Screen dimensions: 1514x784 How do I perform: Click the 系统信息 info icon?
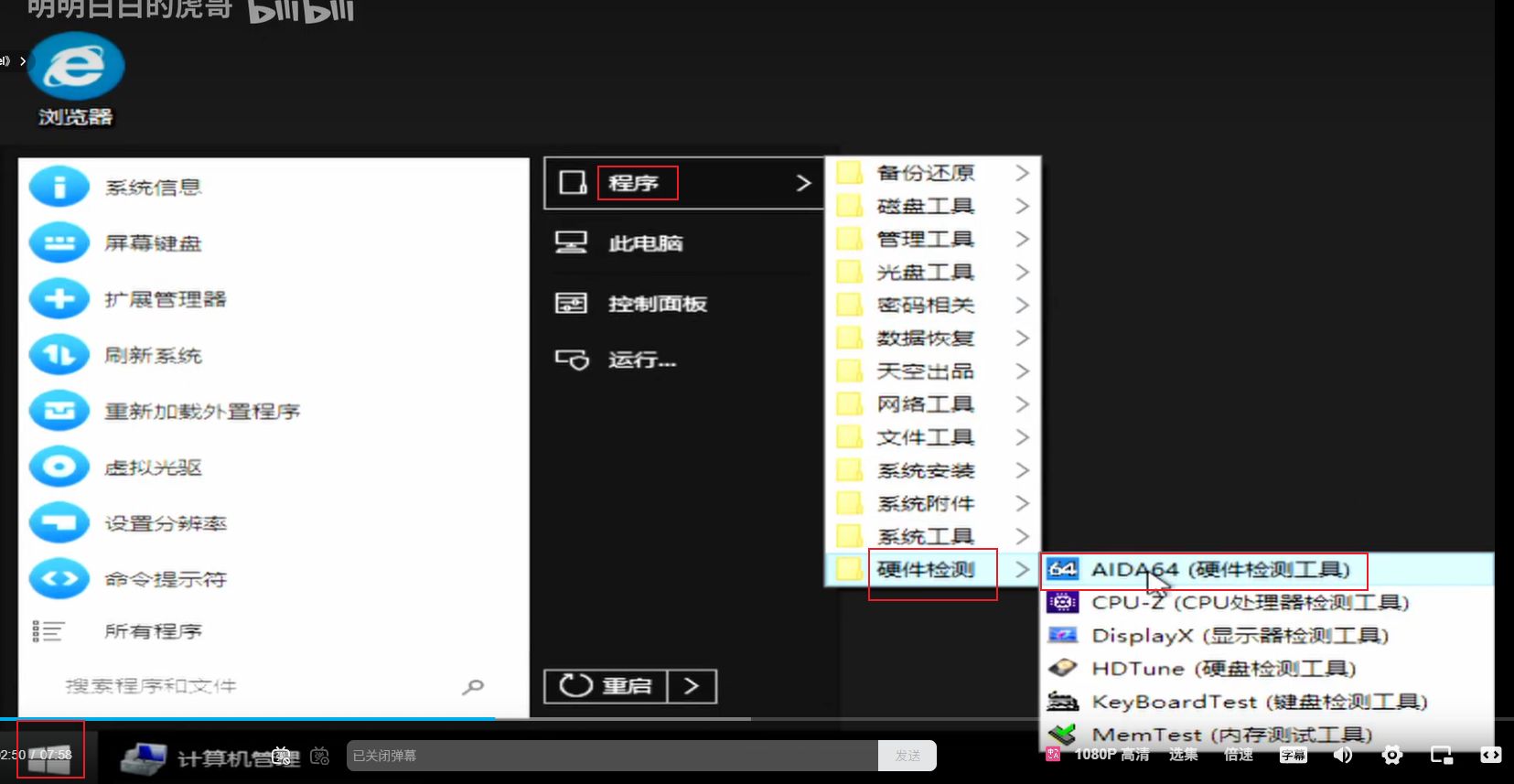pyautogui.click(x=59, y=188)
